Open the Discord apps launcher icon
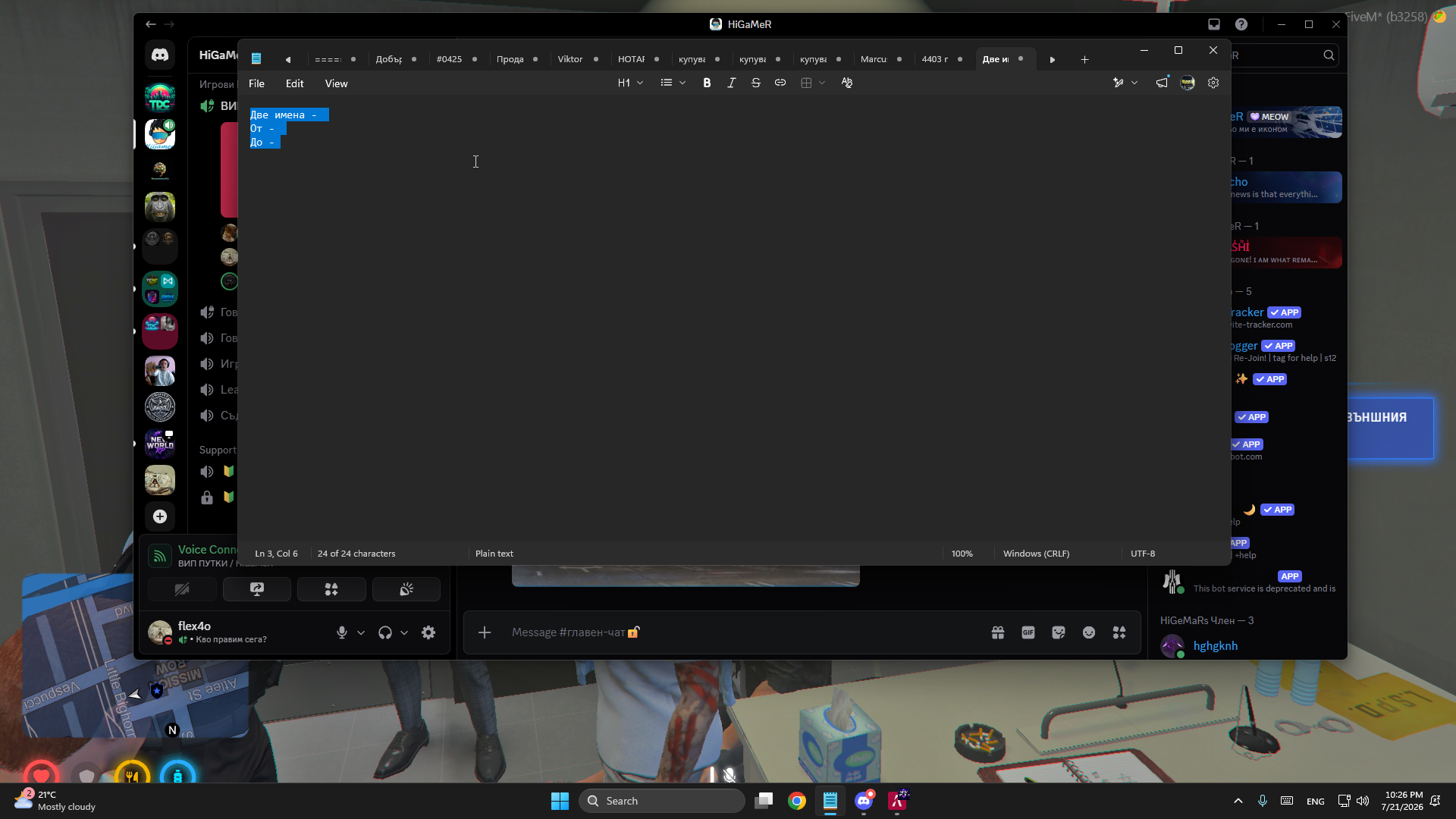This screenshot has width=1456, height=819. coord(1119,632)
